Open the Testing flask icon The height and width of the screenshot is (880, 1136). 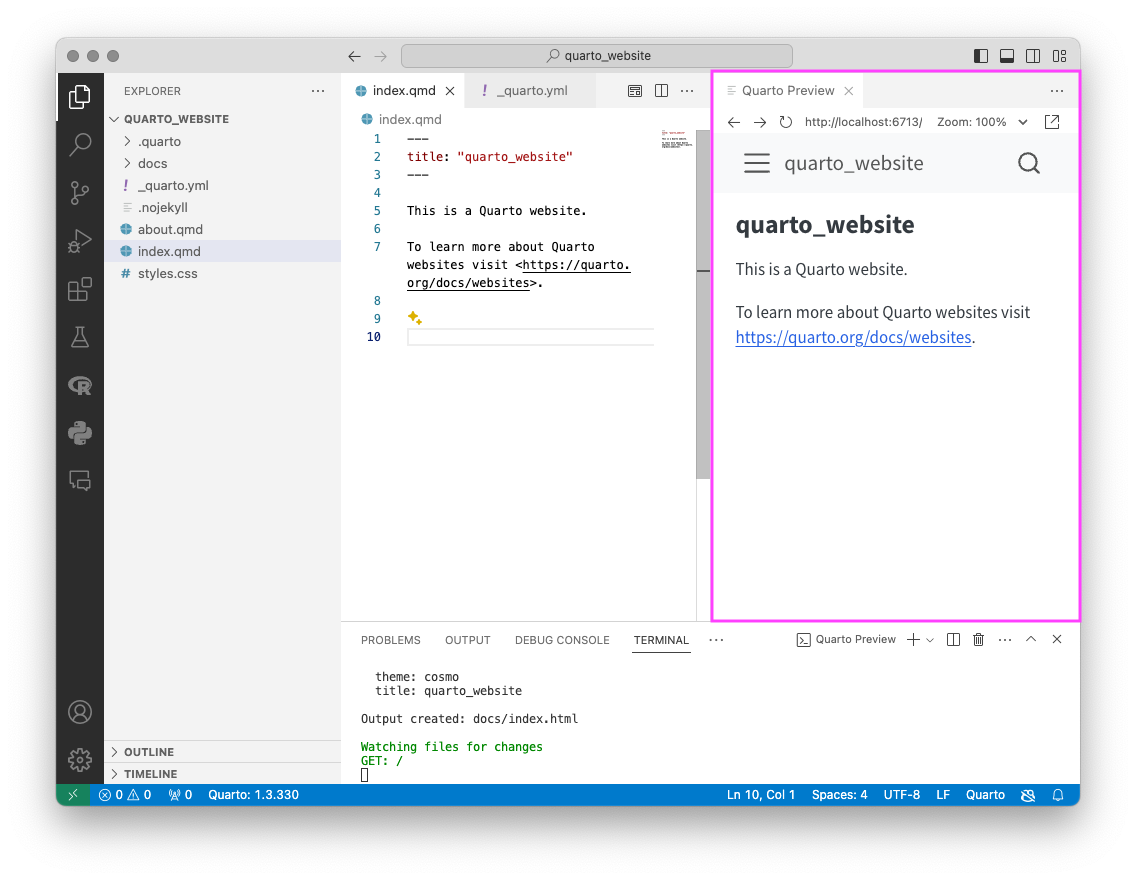[80, 338]
